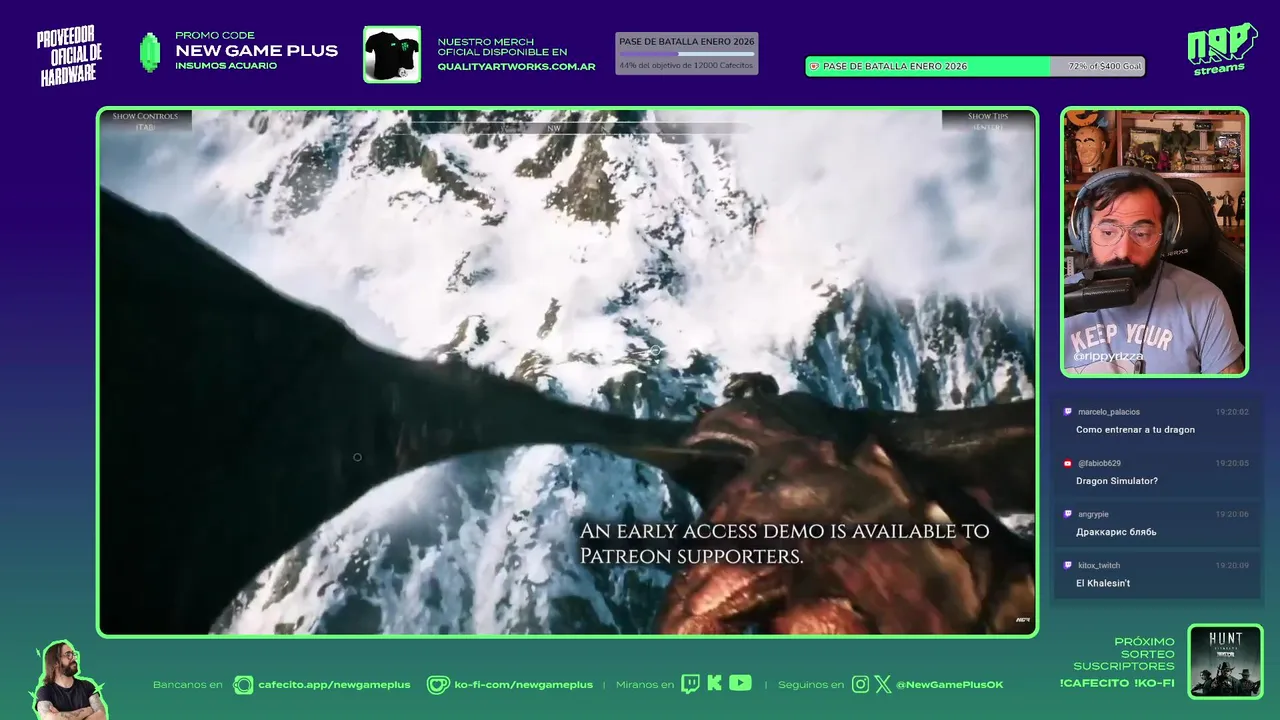Click the Ko-fi icon in green goal bar
Screen dimensions: 1280x720
814,67
